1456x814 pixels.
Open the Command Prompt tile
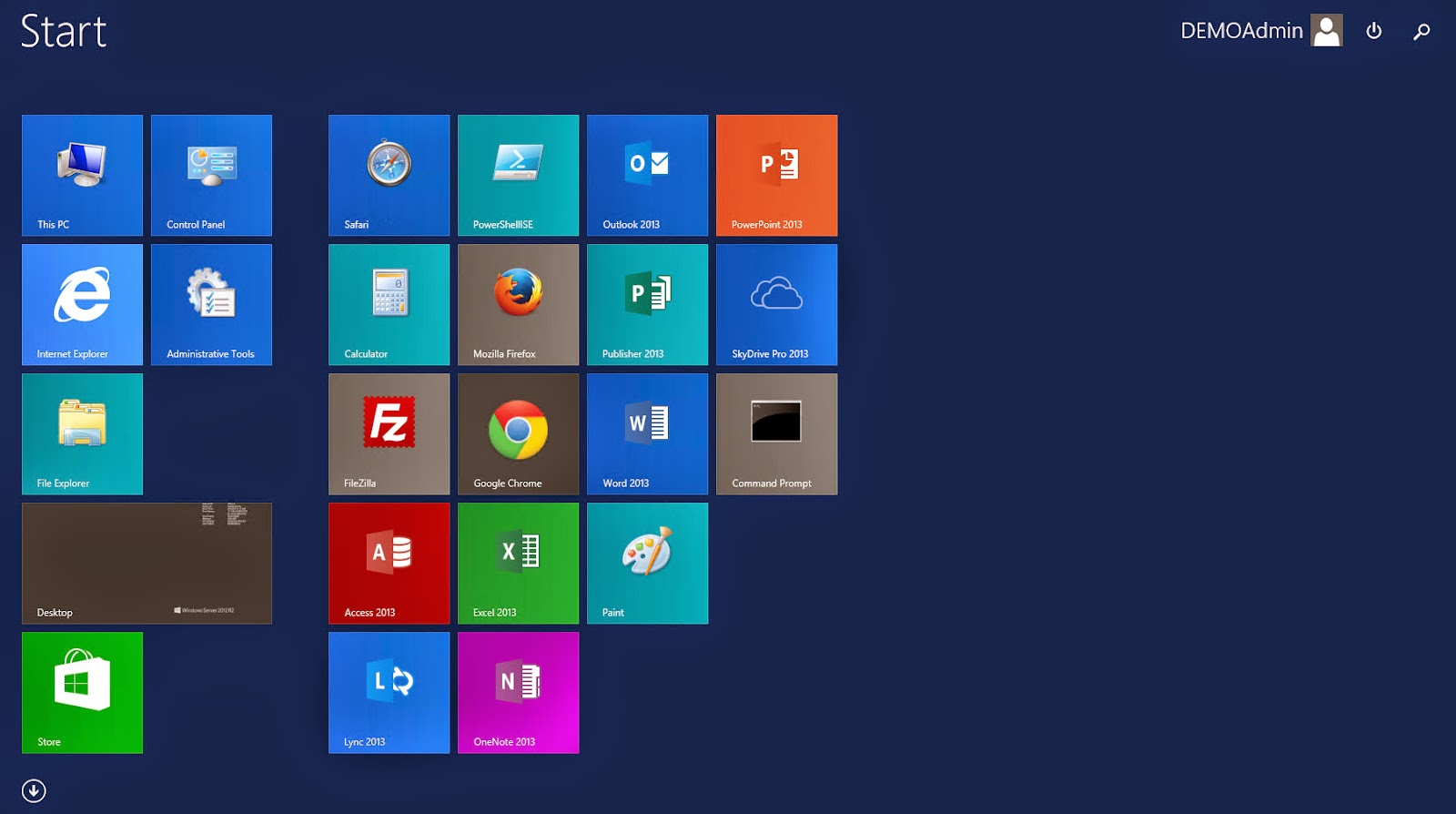click(776, 433)
